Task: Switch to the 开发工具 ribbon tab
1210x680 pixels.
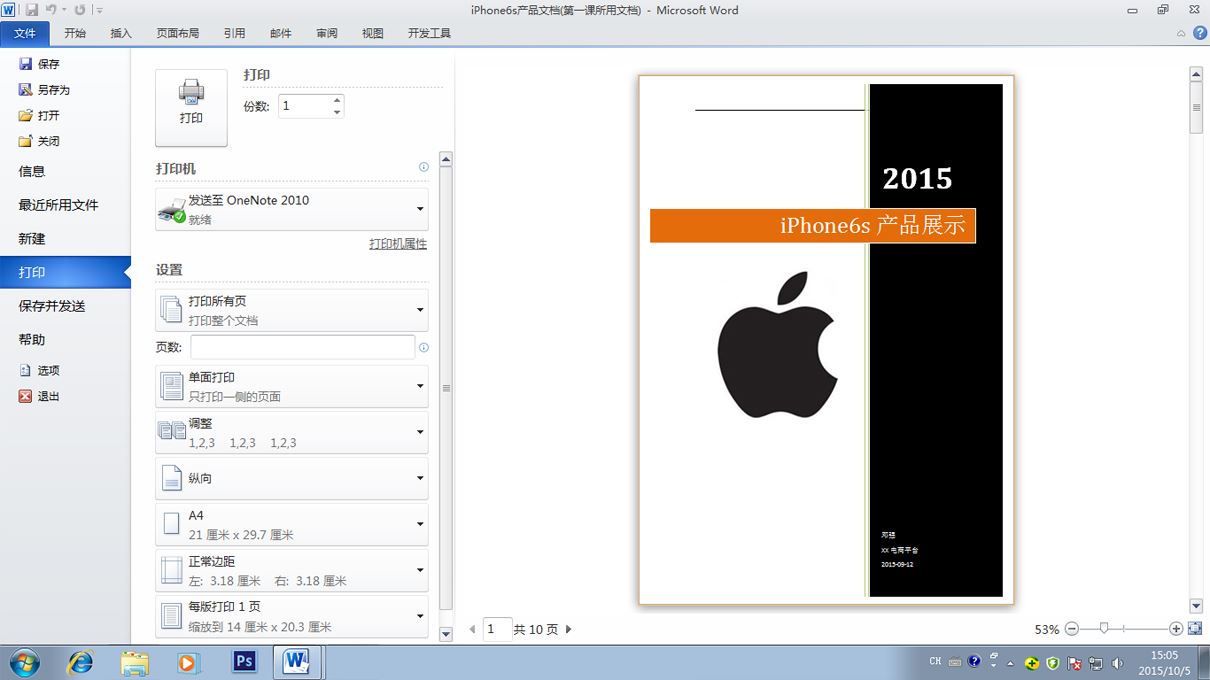Action: 430,33
